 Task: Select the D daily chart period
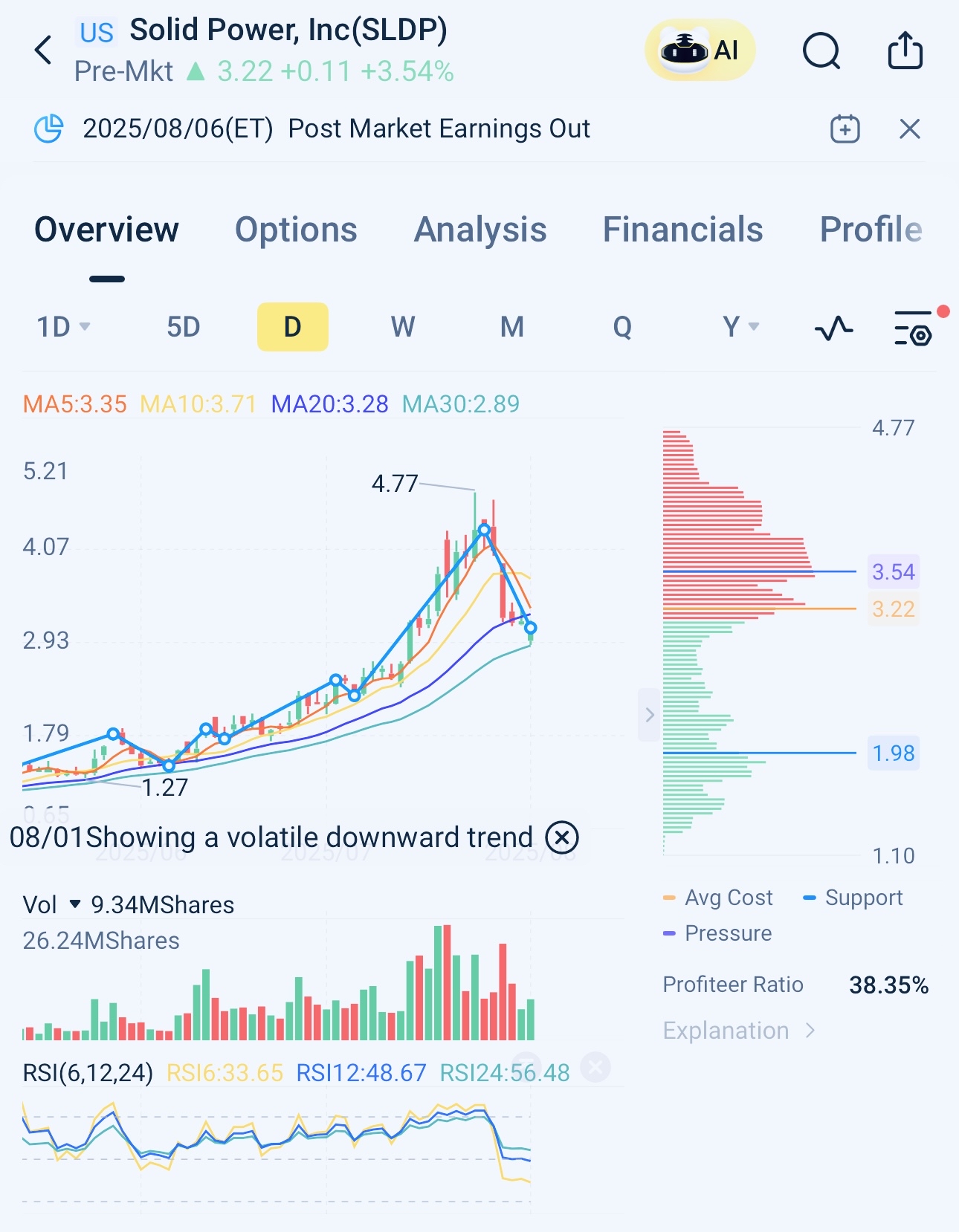pyautogui.click(x=292, y=327)
